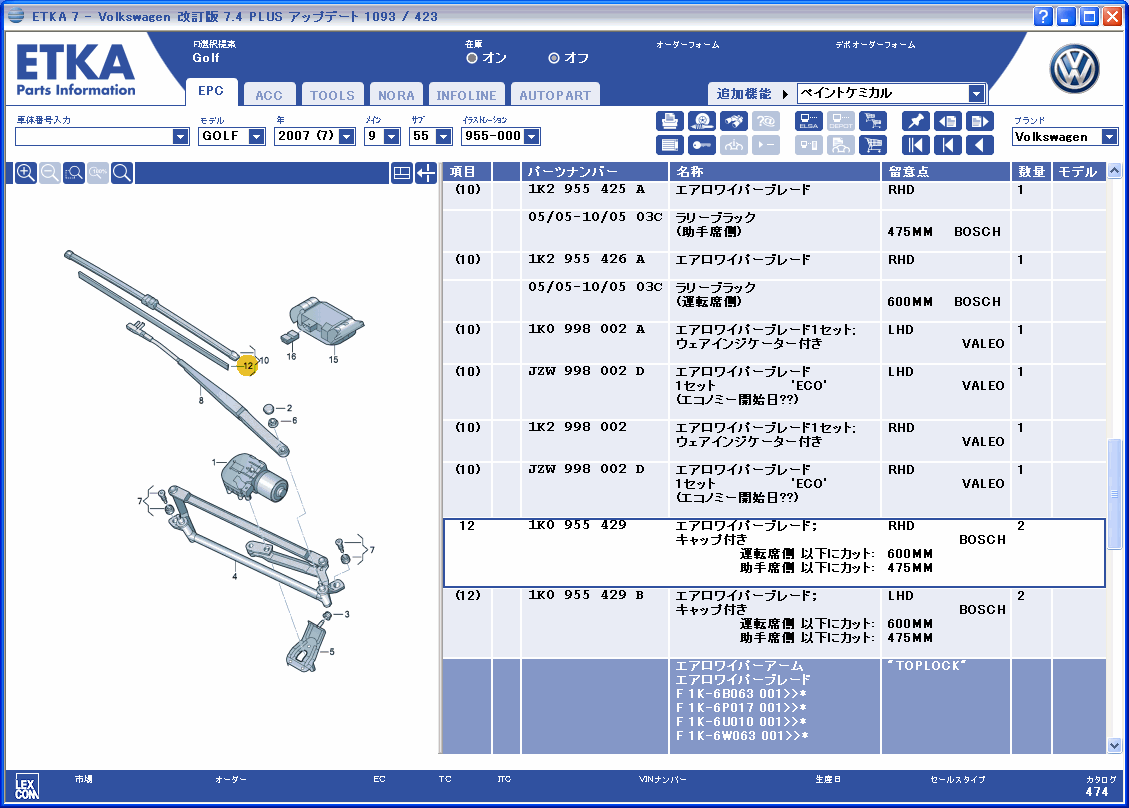Click the question-mark email icon
Screen dimensions: 1129x808
765,121
